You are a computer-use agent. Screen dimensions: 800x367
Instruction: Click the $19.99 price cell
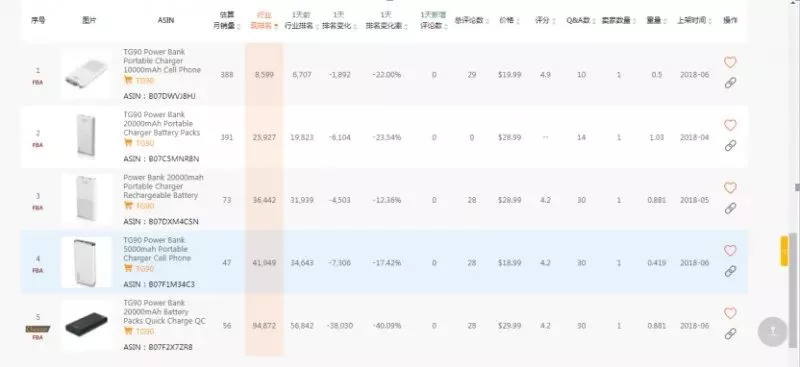509,75
